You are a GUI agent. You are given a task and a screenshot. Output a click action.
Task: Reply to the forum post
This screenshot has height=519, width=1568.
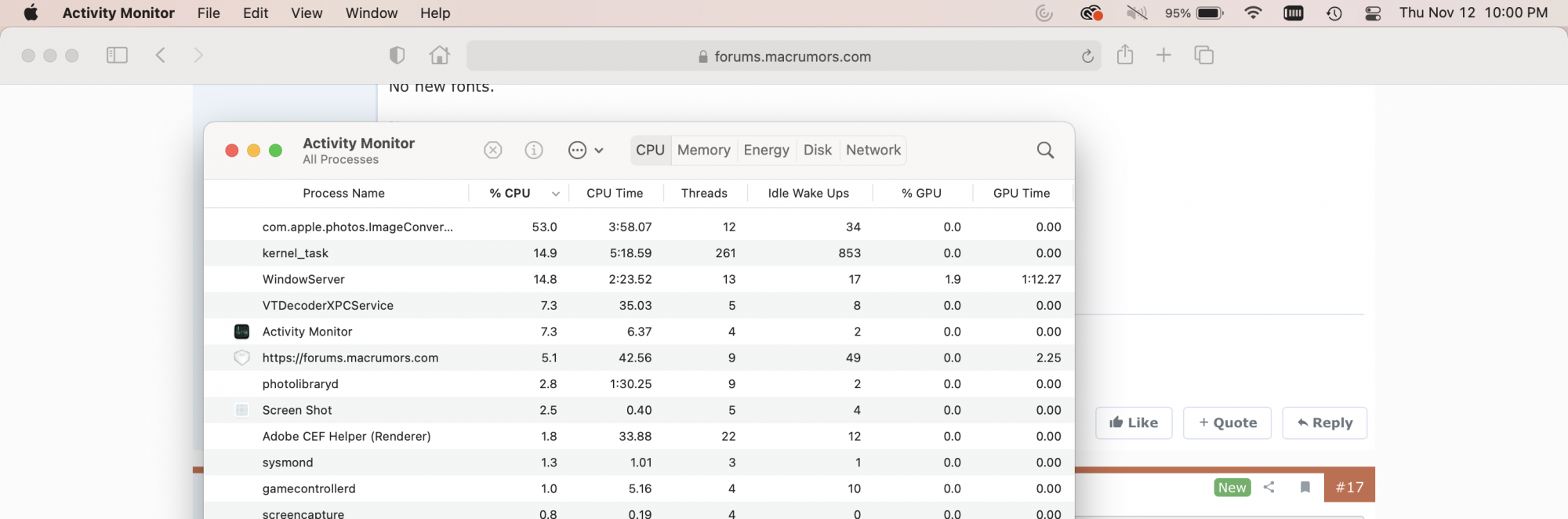click(1324, 423)
